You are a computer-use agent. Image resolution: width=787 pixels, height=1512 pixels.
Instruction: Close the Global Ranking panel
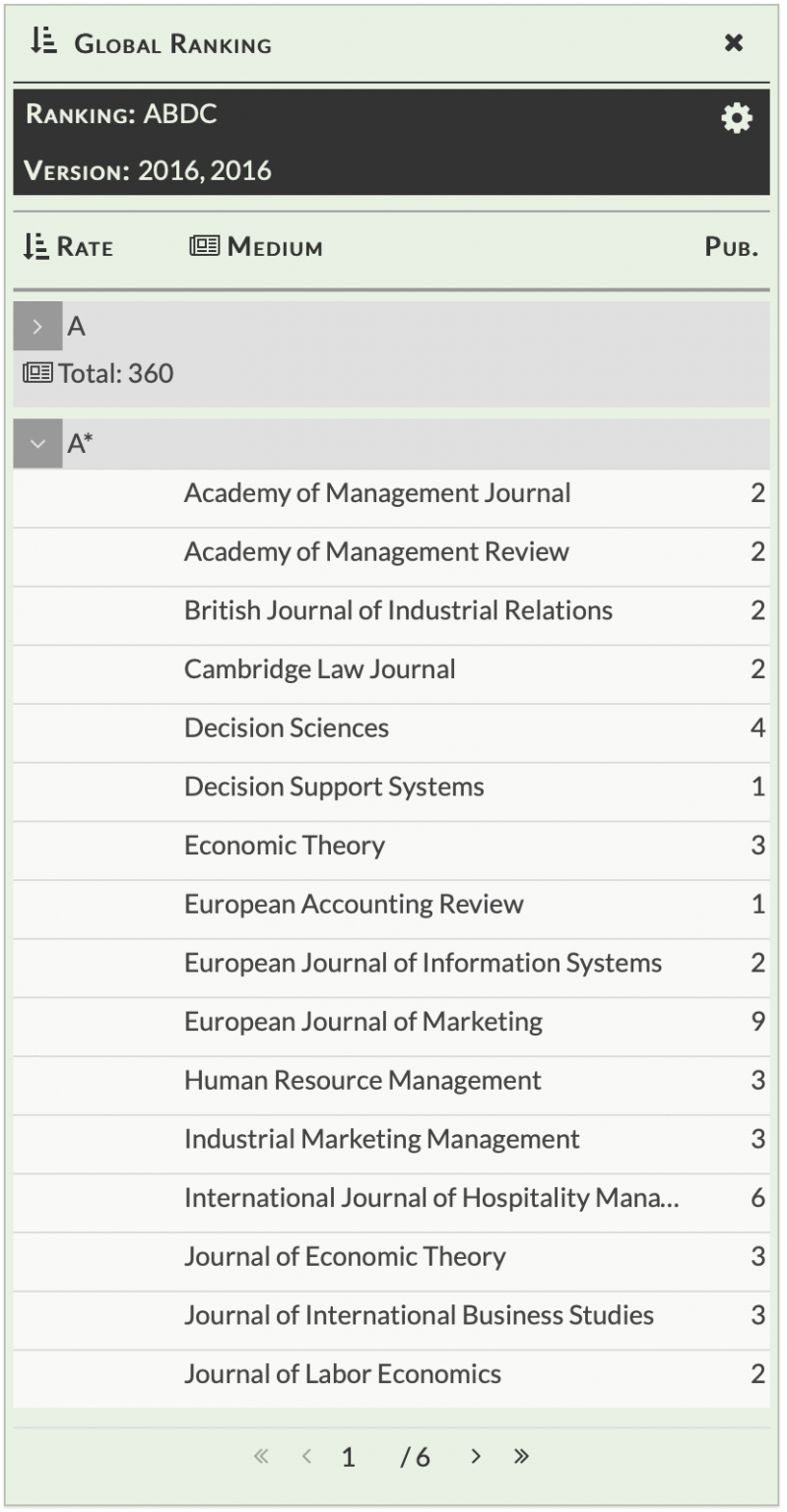(x=733, y=43)
